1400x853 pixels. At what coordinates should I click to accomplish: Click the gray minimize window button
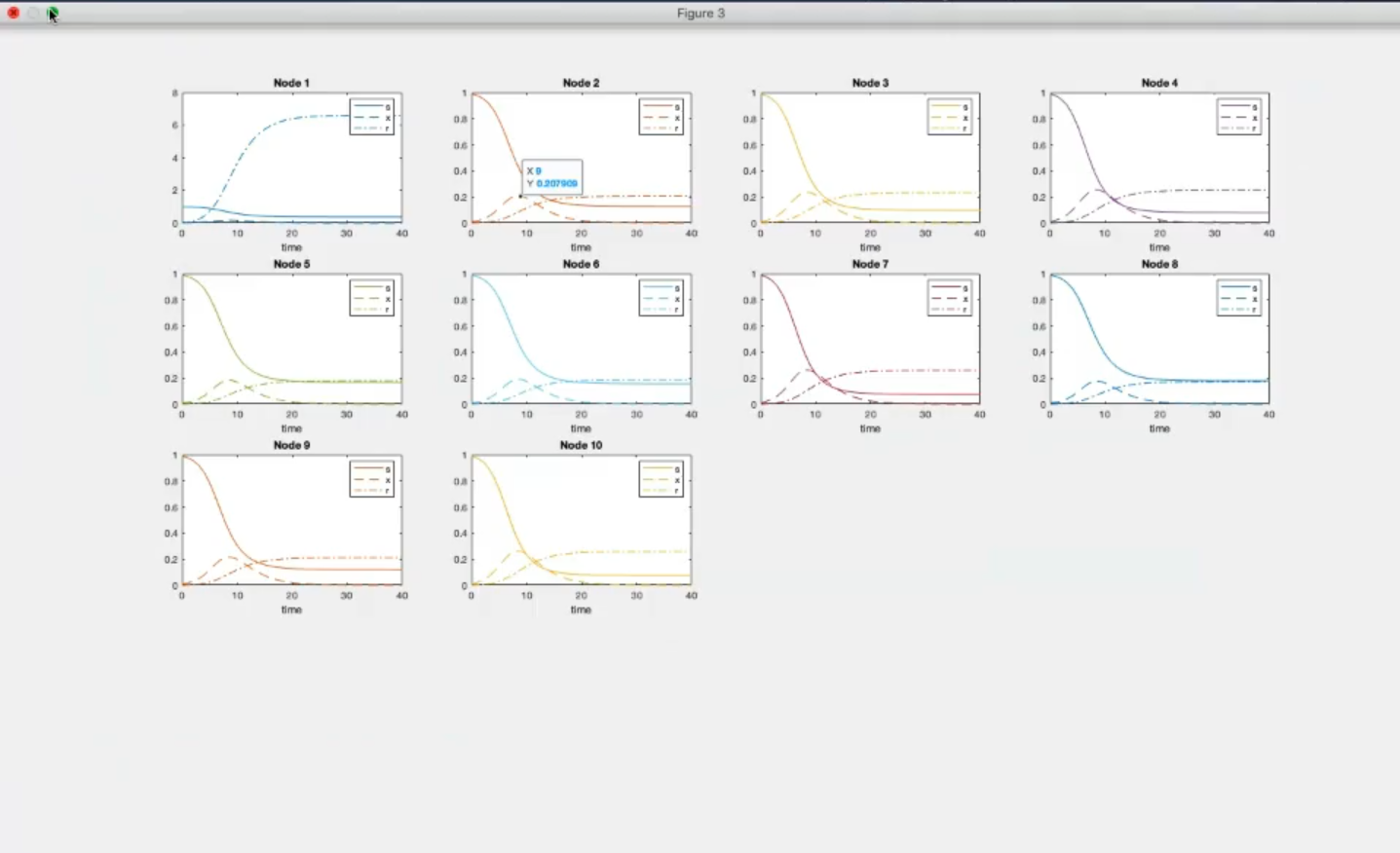tap(33, 13)
